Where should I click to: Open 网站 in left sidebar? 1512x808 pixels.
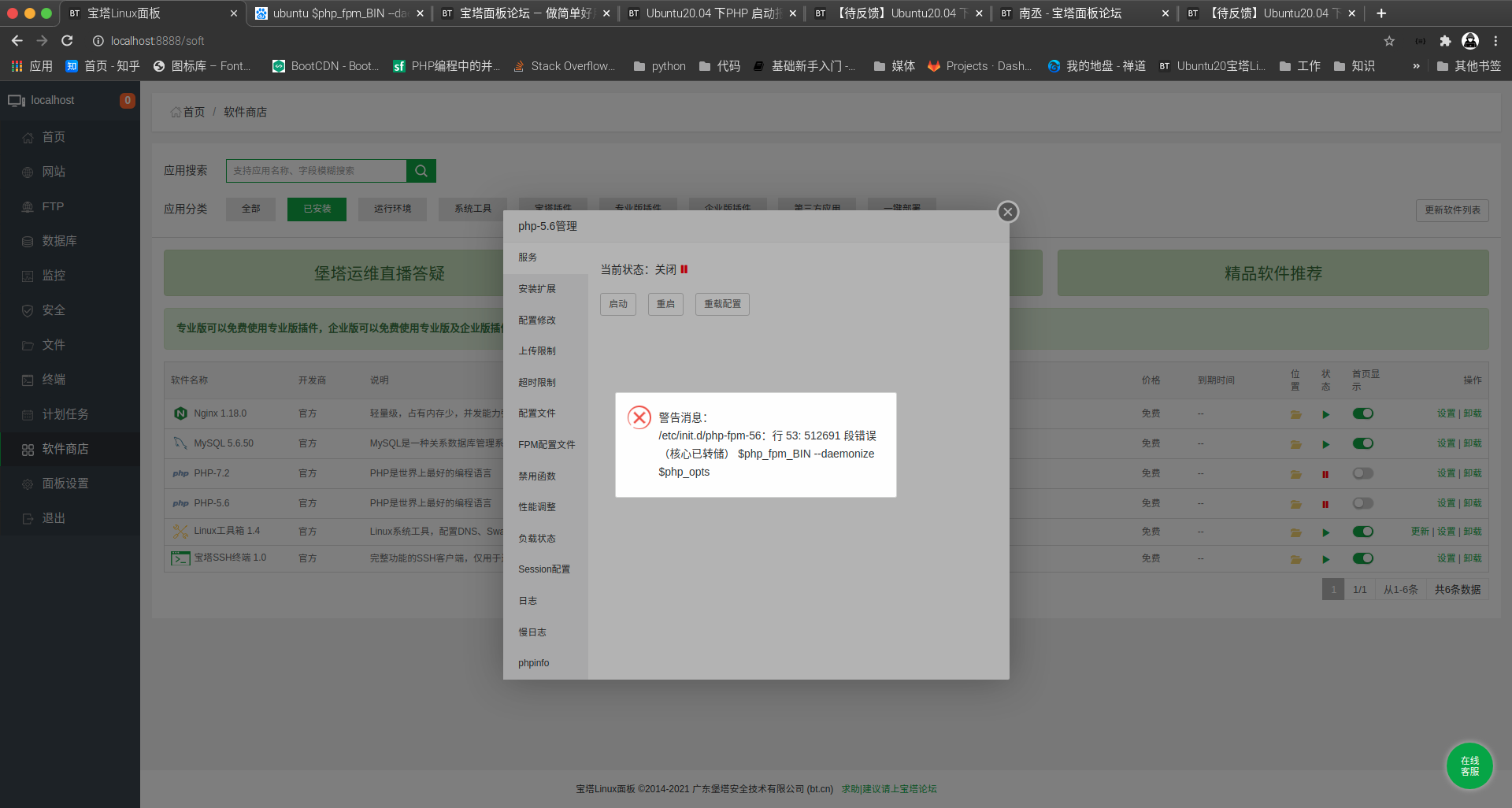click(70, 172)
